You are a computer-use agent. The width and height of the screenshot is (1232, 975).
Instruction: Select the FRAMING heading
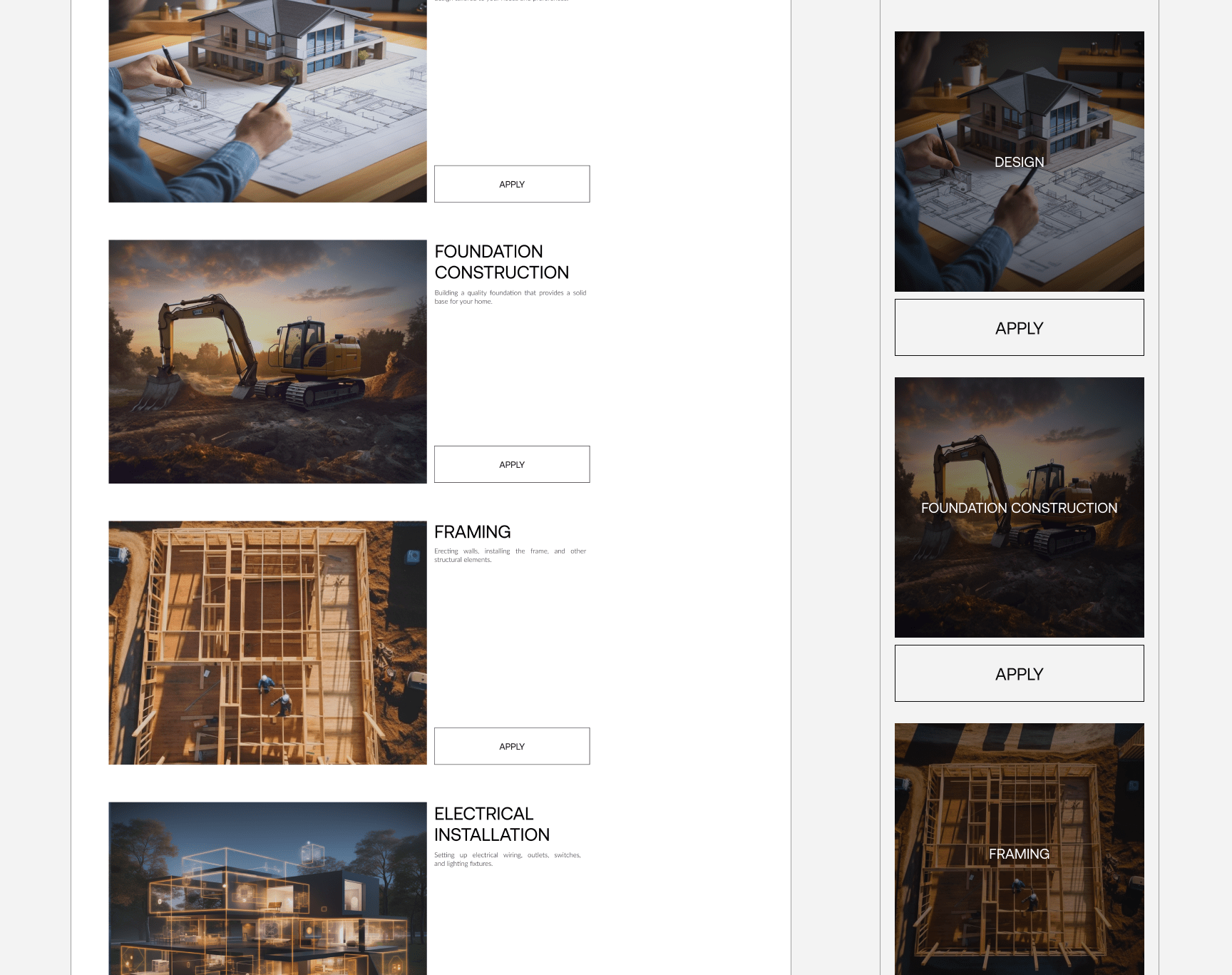(x=473, y=531)
